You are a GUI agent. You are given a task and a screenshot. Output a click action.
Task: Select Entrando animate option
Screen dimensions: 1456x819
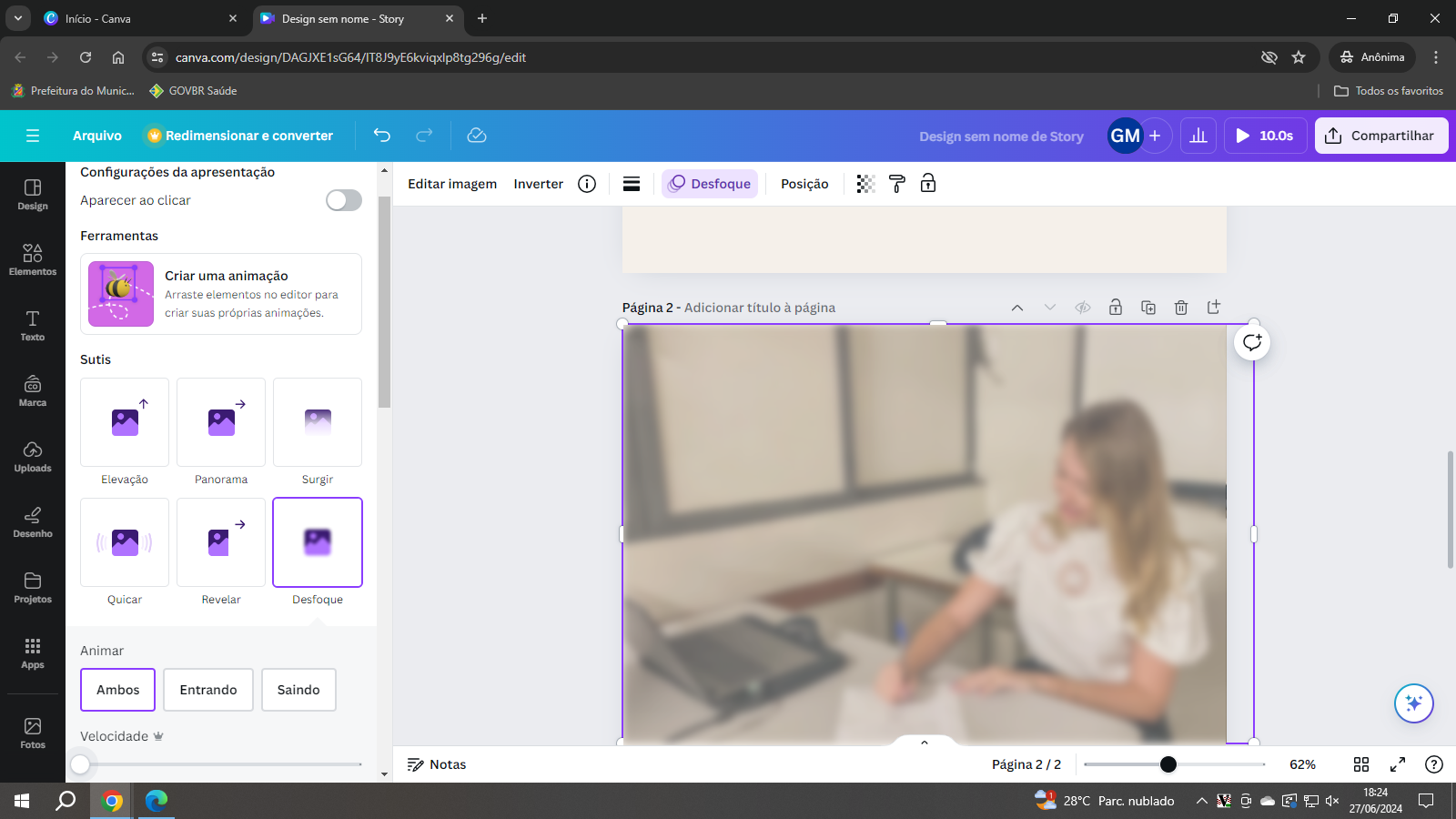[208, 690]
